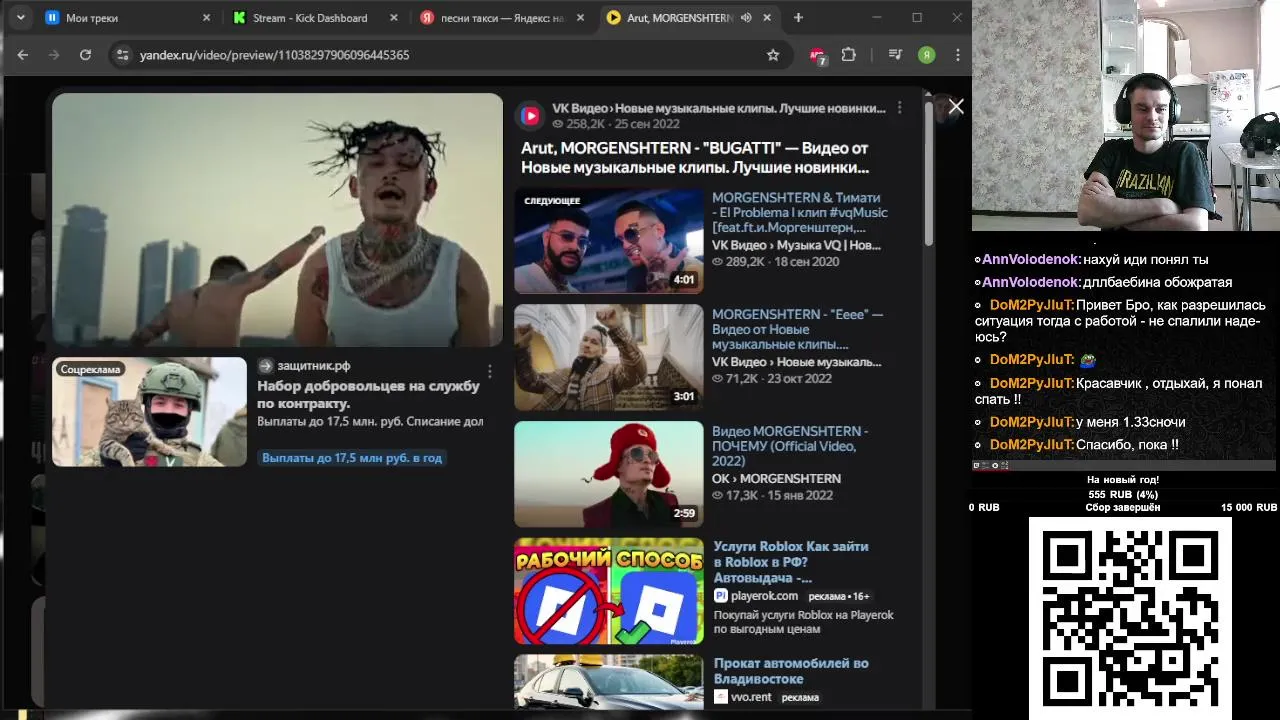Open the vvo.rent ad source link
Screen dimensions: 1280x720
coord(750,697)
